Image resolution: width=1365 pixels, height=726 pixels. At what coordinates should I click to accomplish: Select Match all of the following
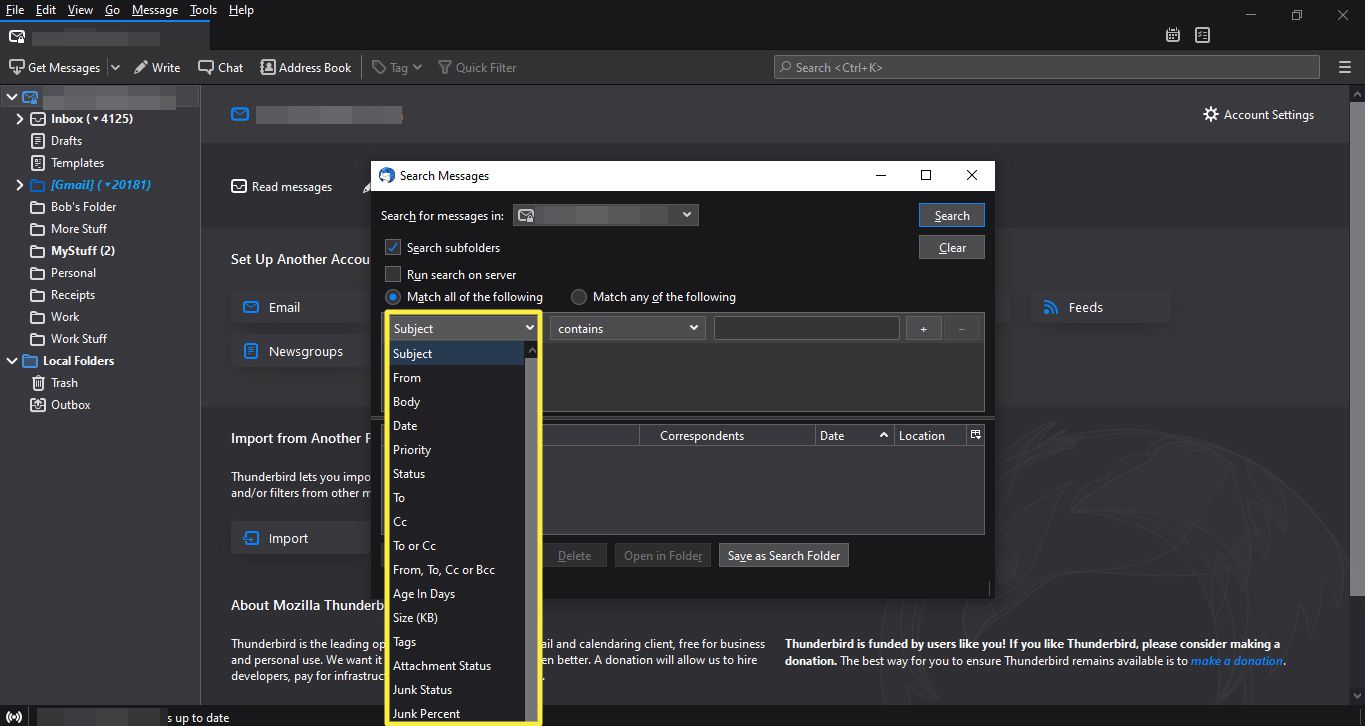pyautogui.click(x=392, y=297)
